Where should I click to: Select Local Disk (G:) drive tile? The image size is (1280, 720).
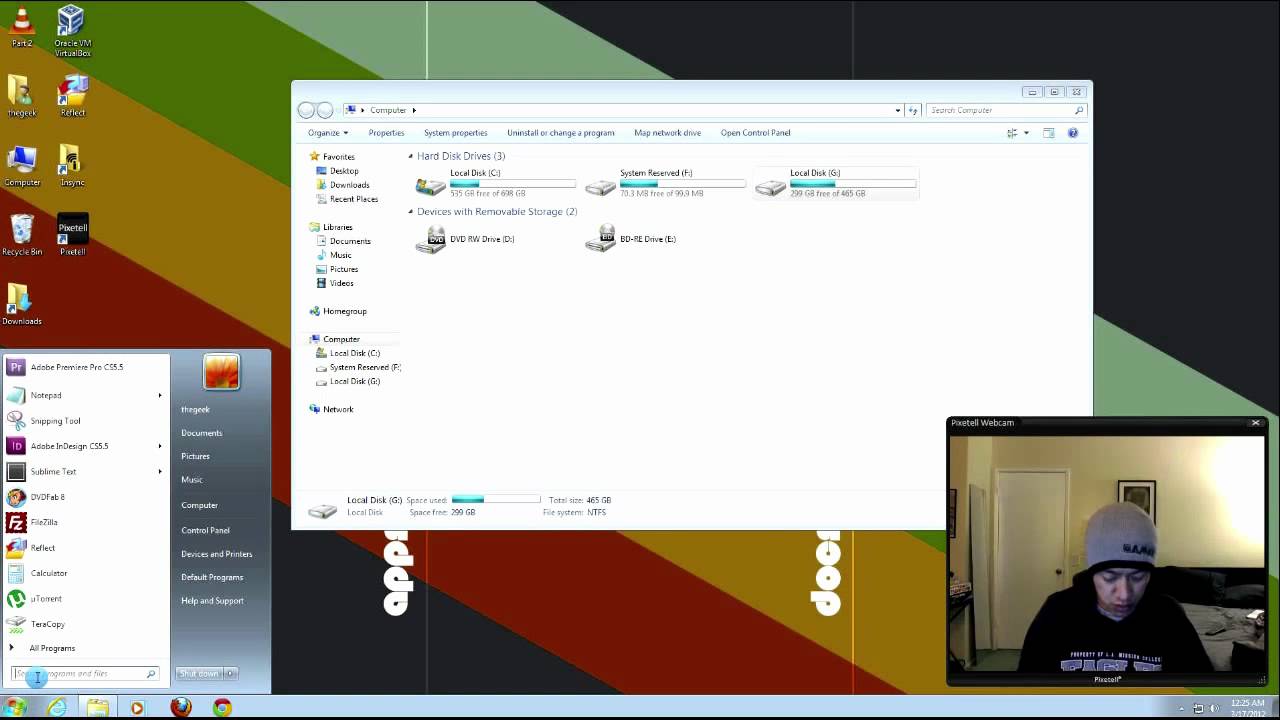pyautogui.click(x=836, y=183)
